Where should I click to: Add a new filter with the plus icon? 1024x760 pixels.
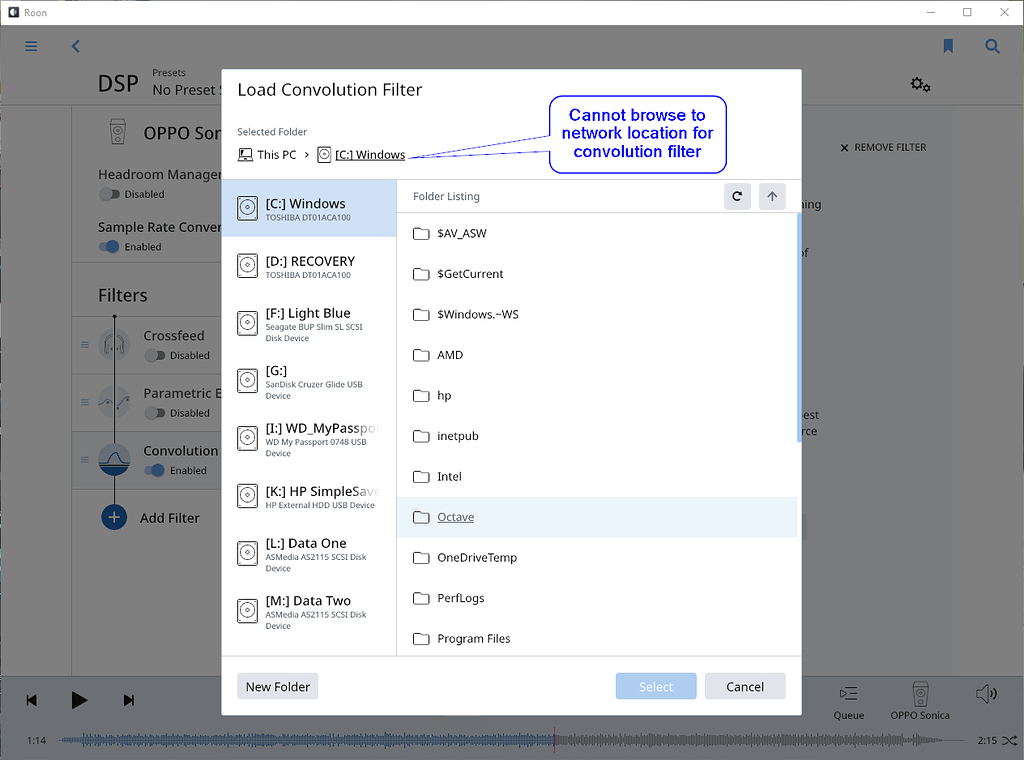tap(114, 517)
